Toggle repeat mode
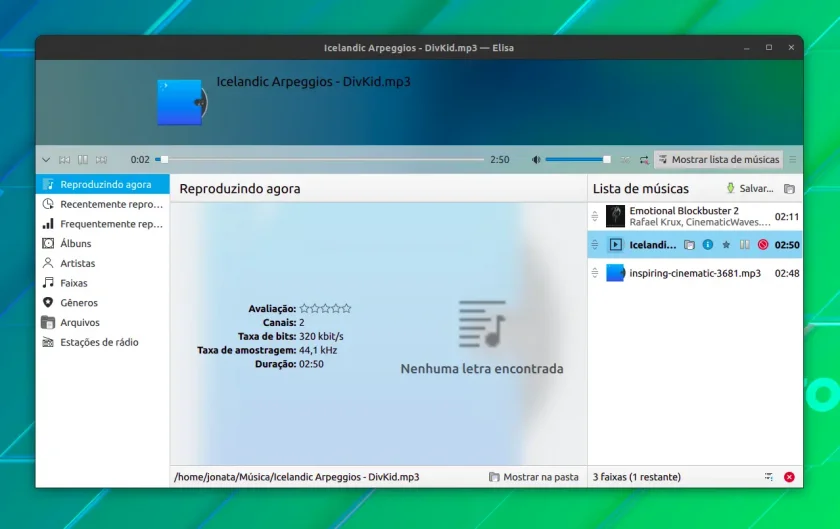This screenshot has width=840, height=529. (x=644, y=160)
